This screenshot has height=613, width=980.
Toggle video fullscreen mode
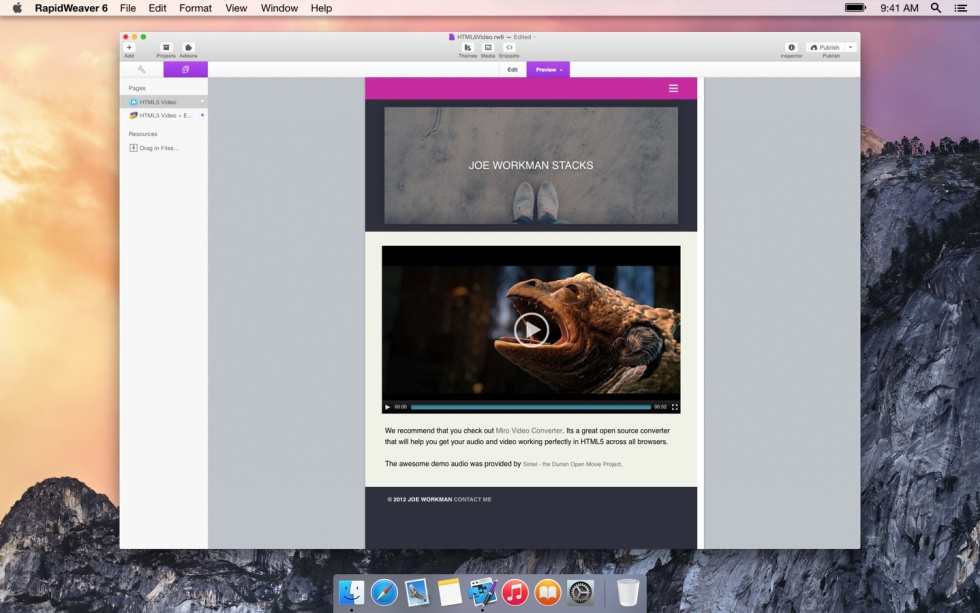click(674, 407)
